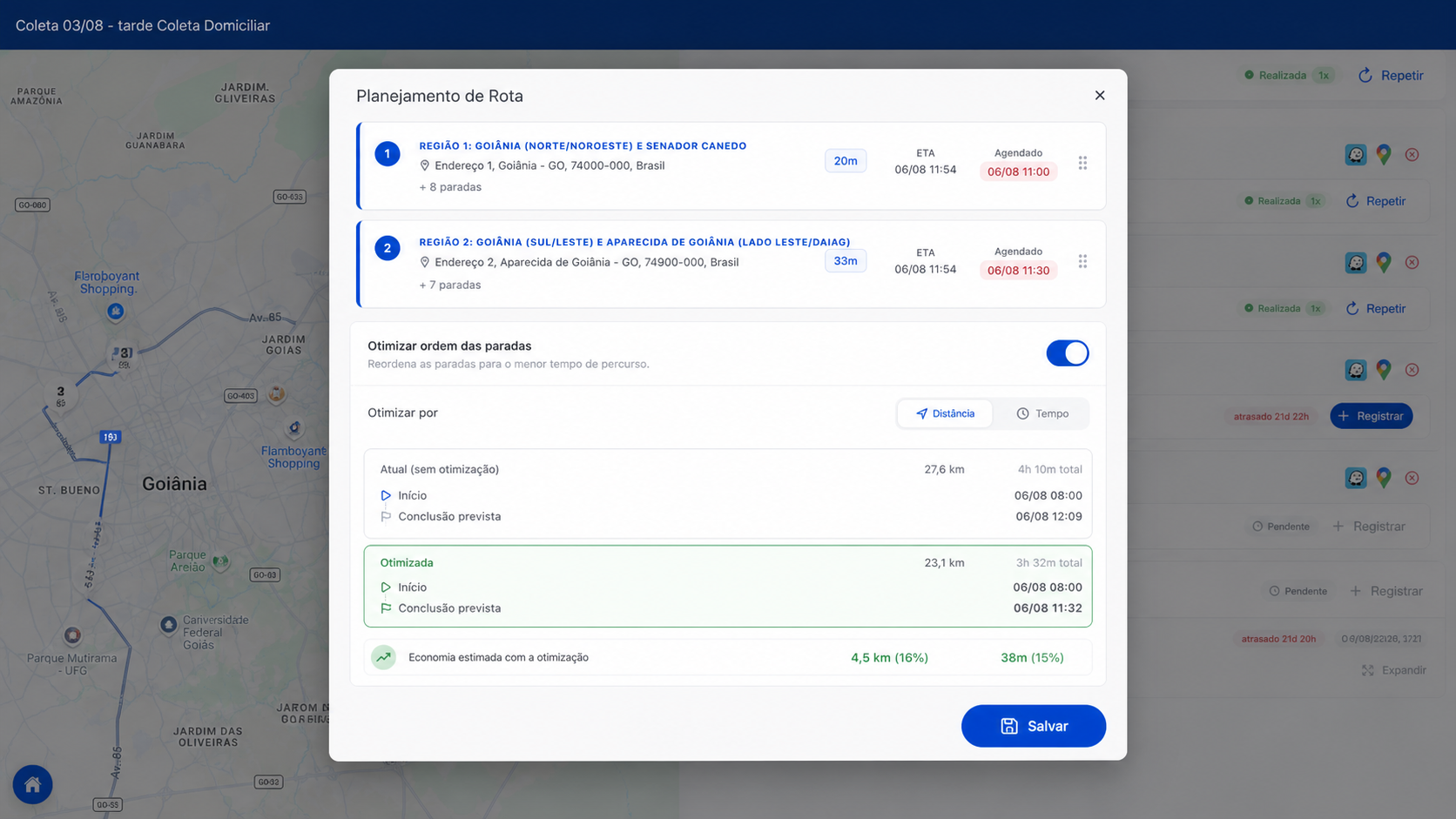Click the Goiânia city label on map

(x=174, y=484)
